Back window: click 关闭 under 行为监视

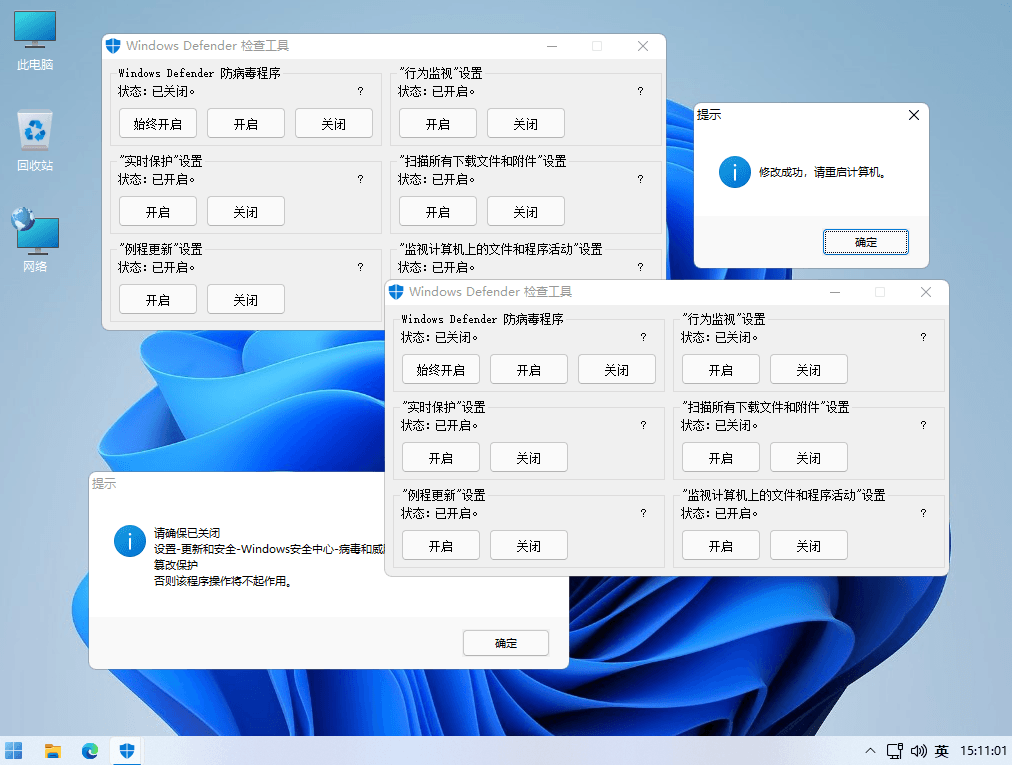coord(525,123)
